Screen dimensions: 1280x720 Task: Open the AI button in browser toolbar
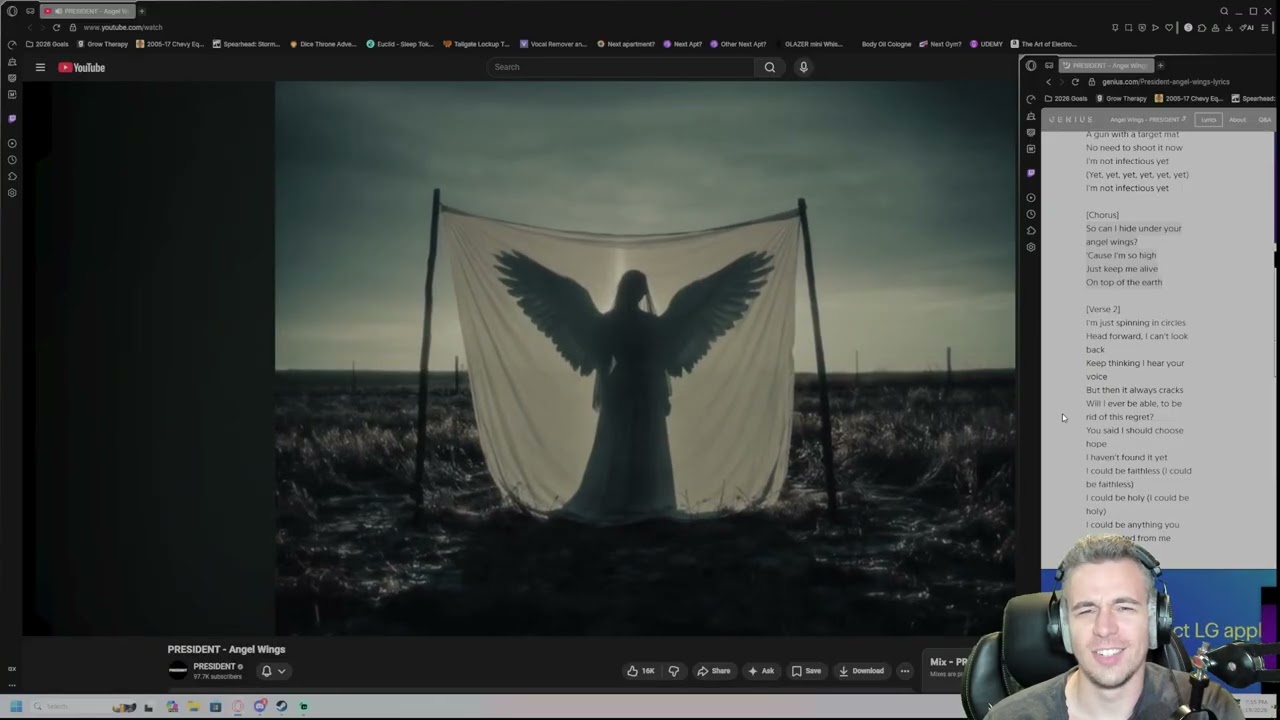(x=1248, y=27)
